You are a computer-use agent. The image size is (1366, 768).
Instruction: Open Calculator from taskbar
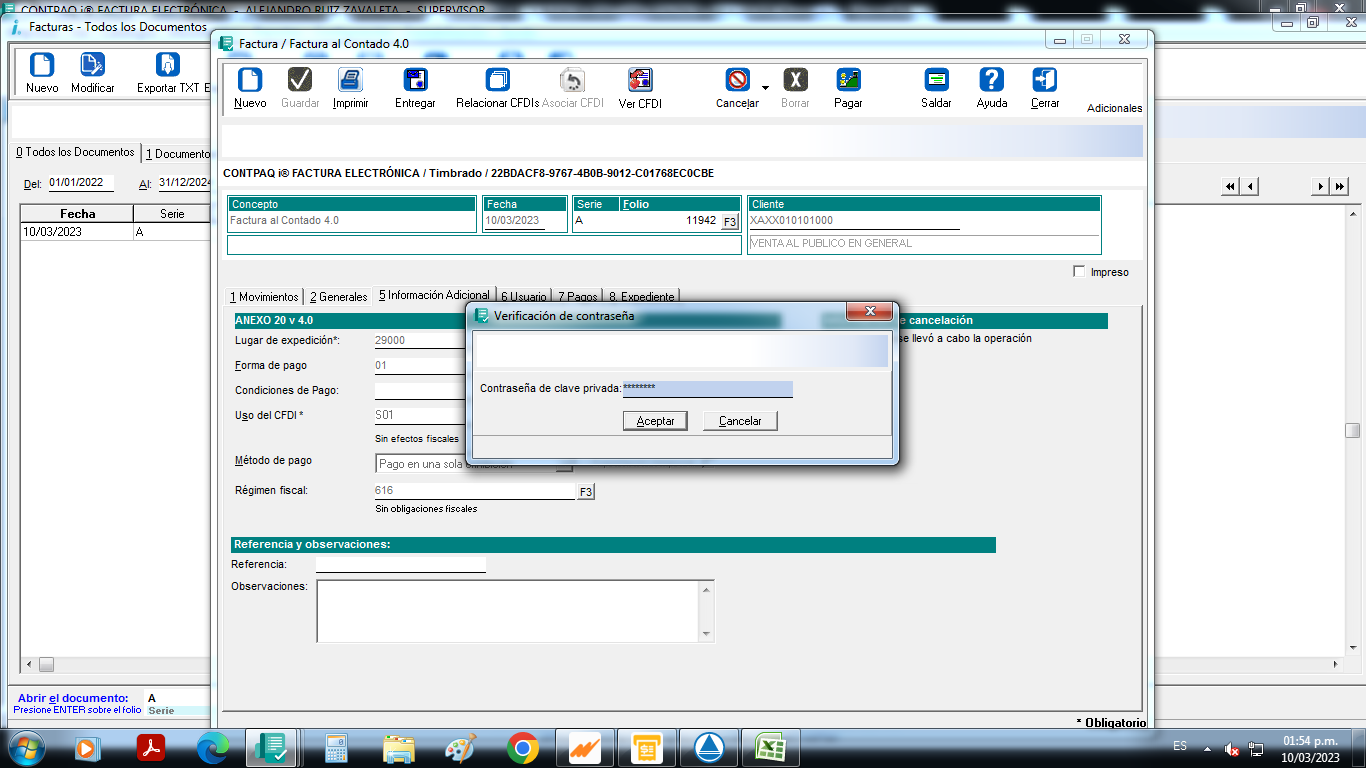point(336,748)
